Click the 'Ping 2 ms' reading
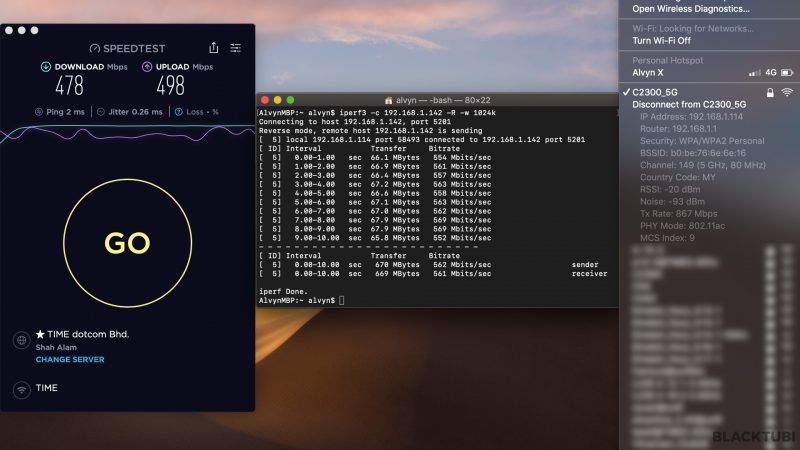The width and height of the screenshot is (800, 450). coord(65,112)
